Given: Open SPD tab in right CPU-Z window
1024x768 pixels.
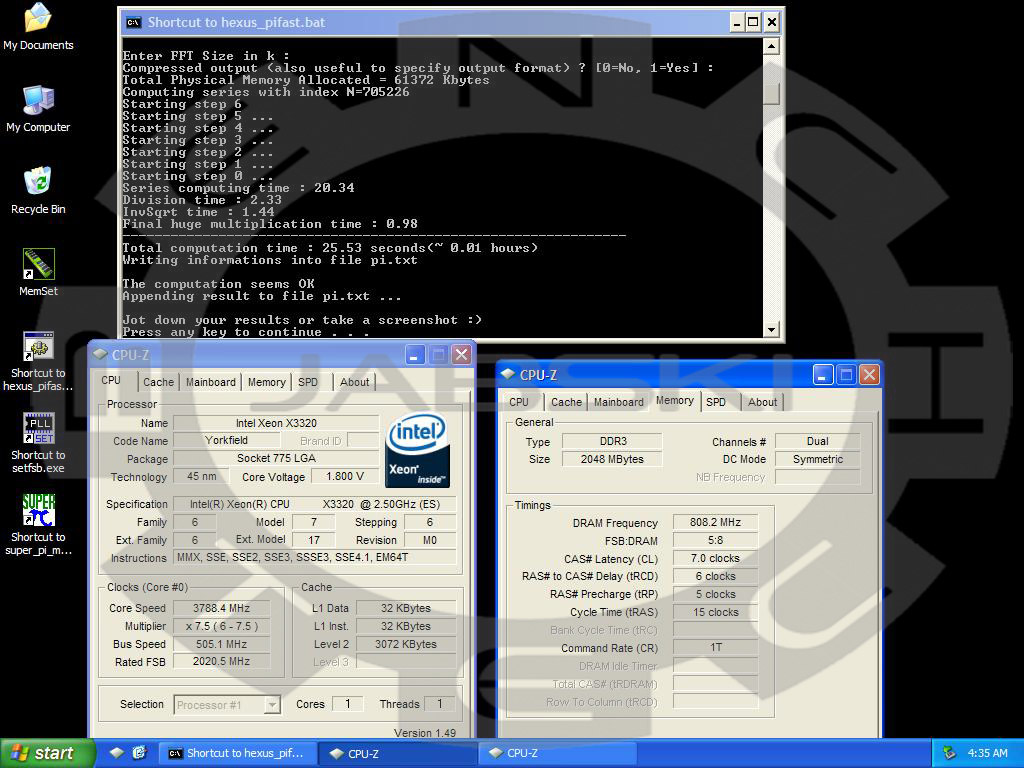Looking at the screenshot, I should click(716, 402).
